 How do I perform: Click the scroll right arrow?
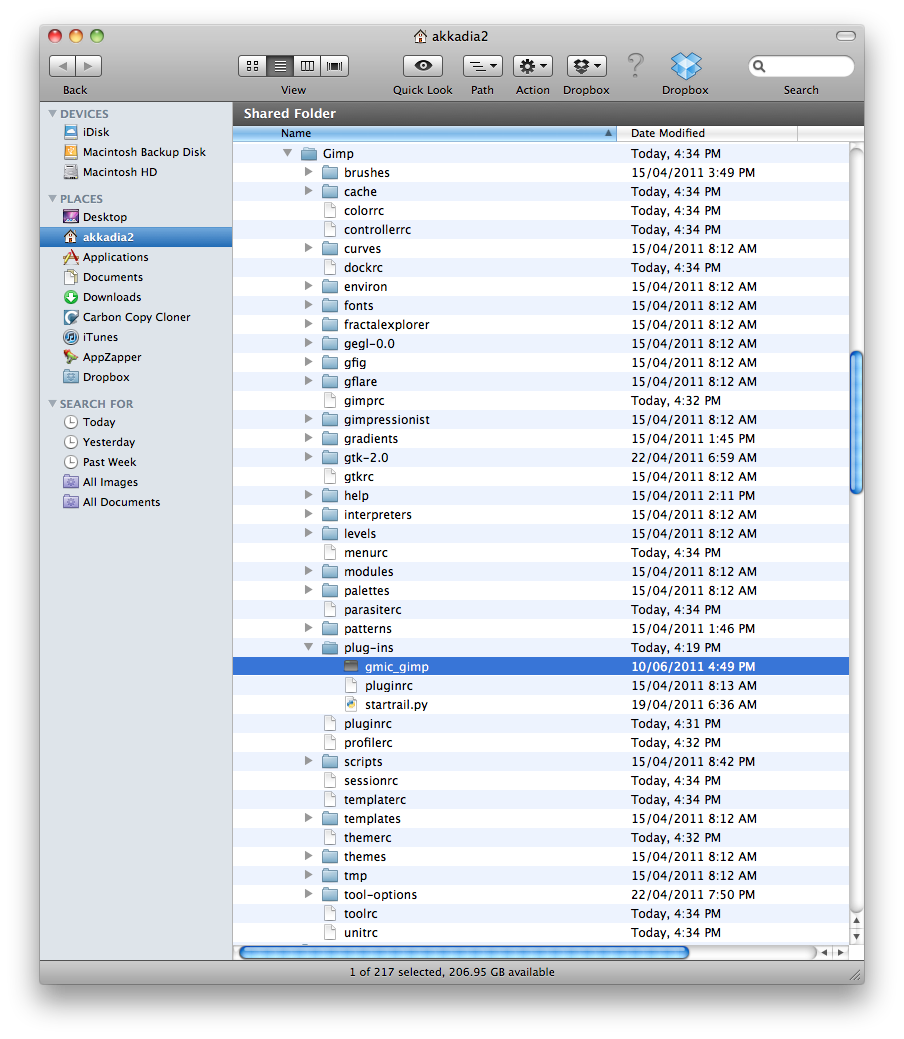[x=840, y=952]
